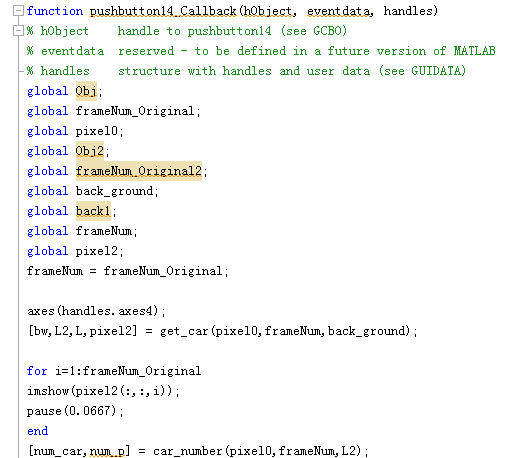
Task: Click the 'function' keyword on first line
Action: [x=55, y=11]
